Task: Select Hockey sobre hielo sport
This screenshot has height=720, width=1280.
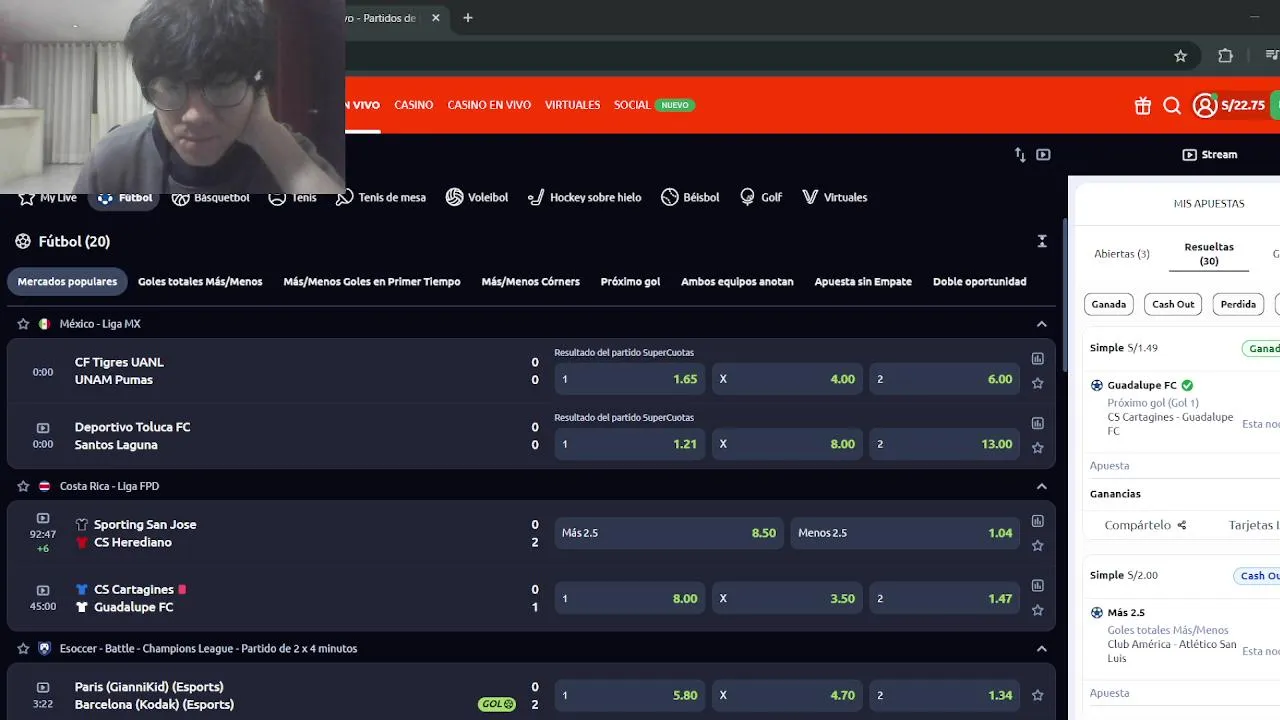Action: [x=584, y=197]
